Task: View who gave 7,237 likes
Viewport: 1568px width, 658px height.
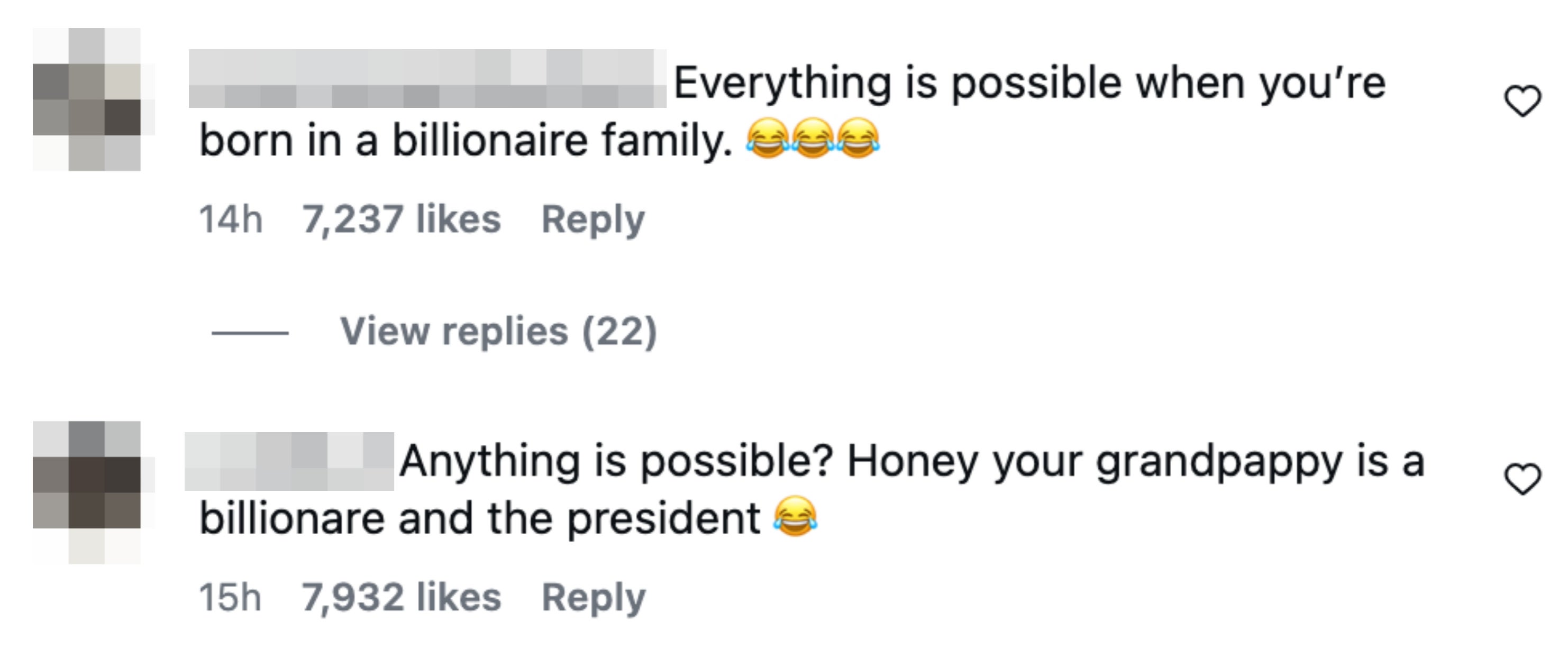Action: click(401, 219)
